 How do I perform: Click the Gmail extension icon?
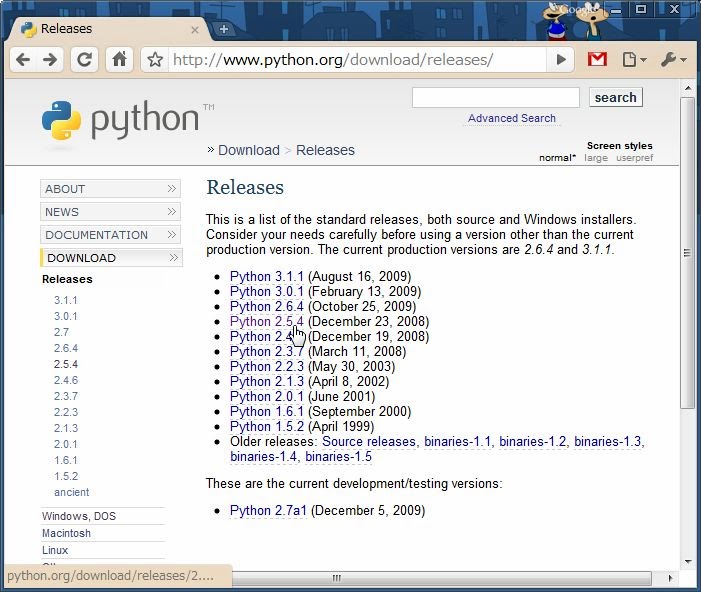click(x=597, y=60)
